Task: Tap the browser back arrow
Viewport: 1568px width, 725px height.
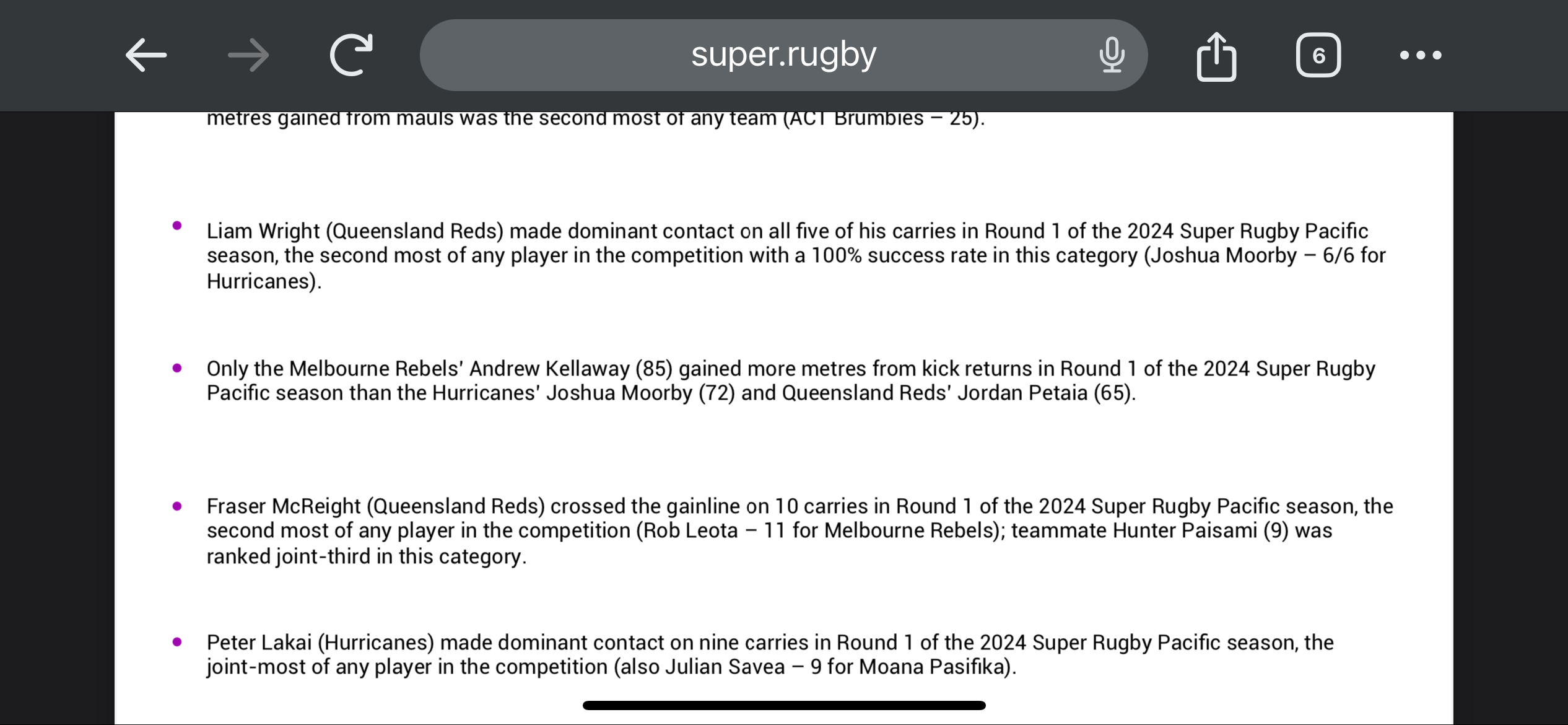Action: [x=146, y=55]
